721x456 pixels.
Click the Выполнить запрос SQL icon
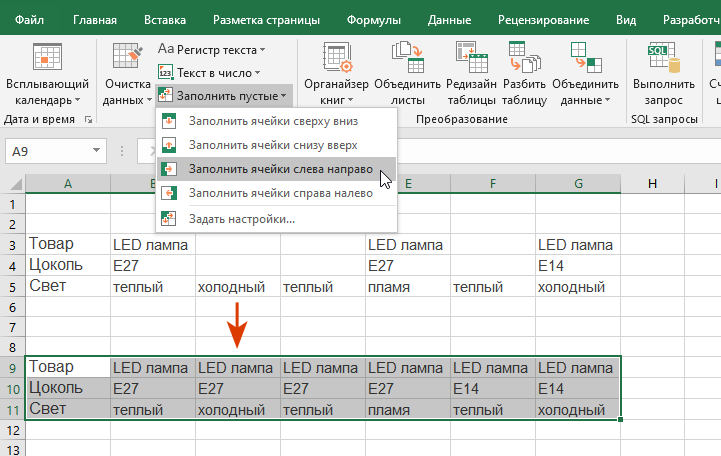[x=663, y=58]
